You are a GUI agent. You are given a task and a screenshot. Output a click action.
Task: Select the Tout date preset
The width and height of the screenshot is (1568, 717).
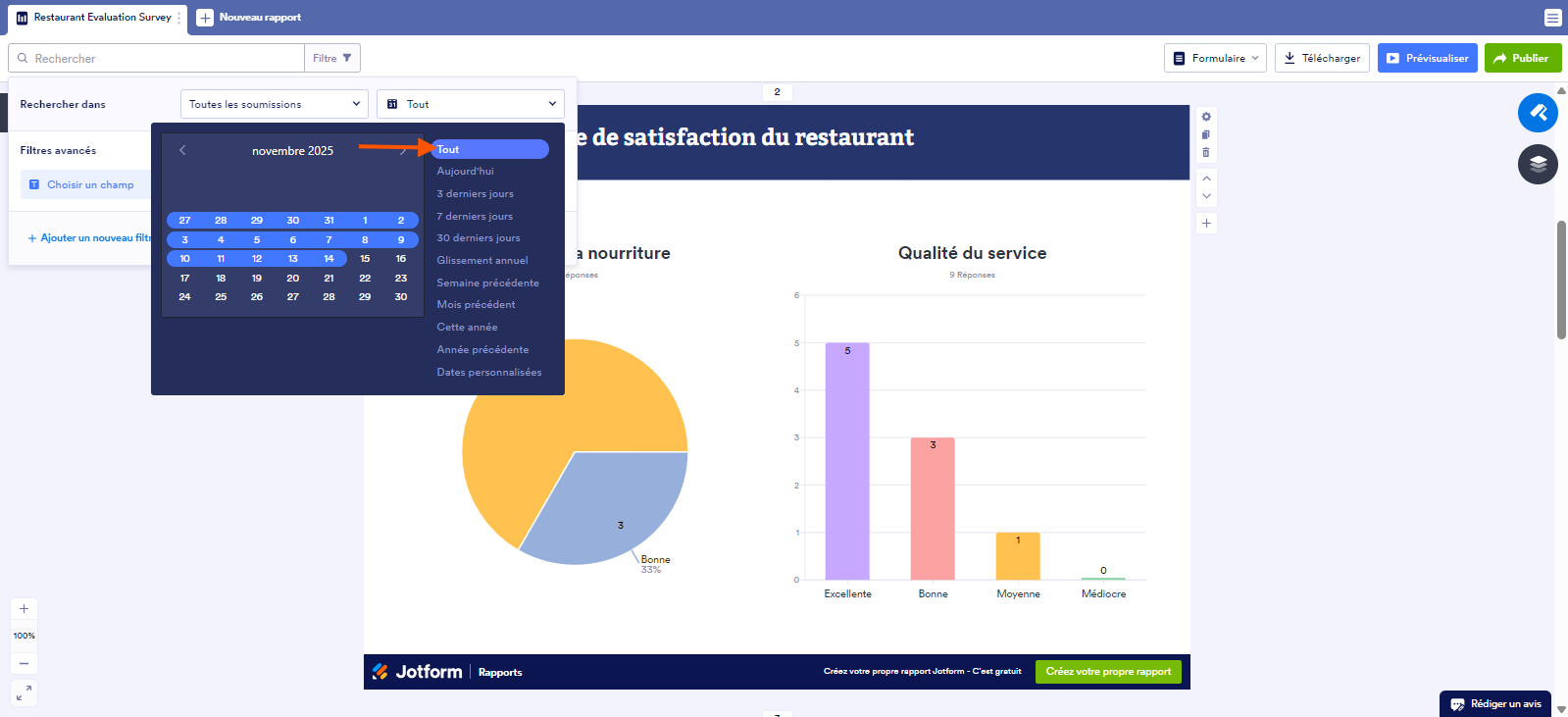coord(490,149)
